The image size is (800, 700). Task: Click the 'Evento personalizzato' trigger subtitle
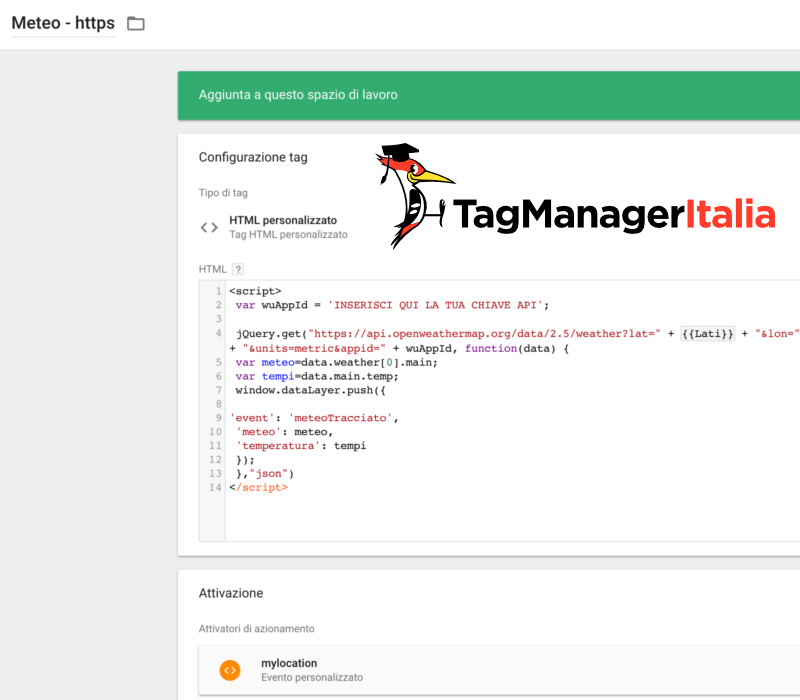tap(312, 677)
